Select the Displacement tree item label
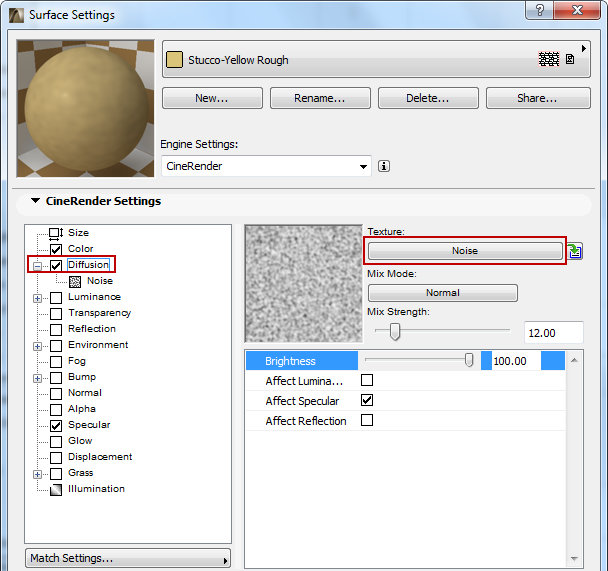The height and width of the screenshot is (571, 608). click(100, 457)
